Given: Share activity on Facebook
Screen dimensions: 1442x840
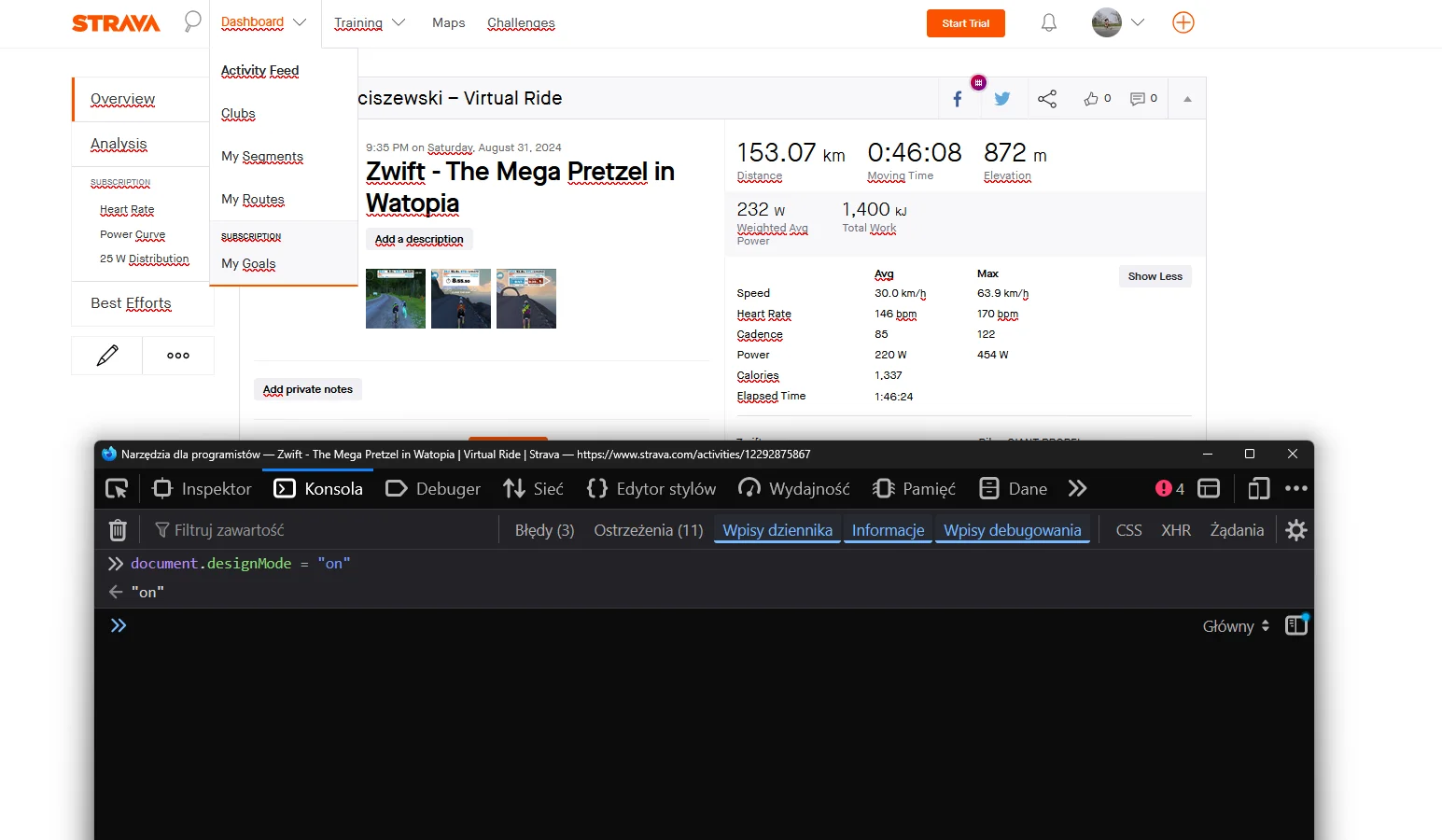Looking at the screenshot, I should [x=957, y=99].
